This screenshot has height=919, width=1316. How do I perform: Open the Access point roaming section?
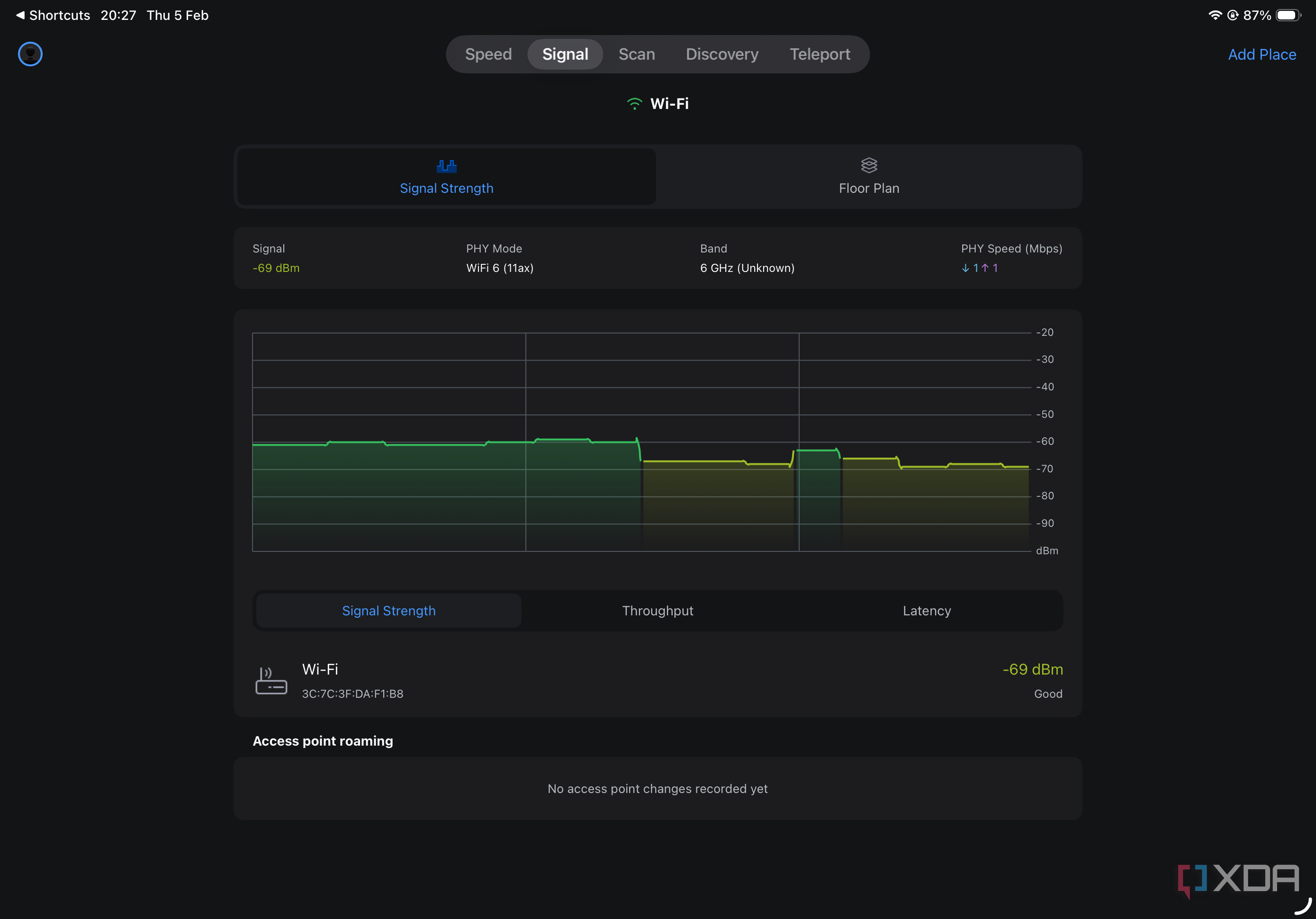[323, 741]
